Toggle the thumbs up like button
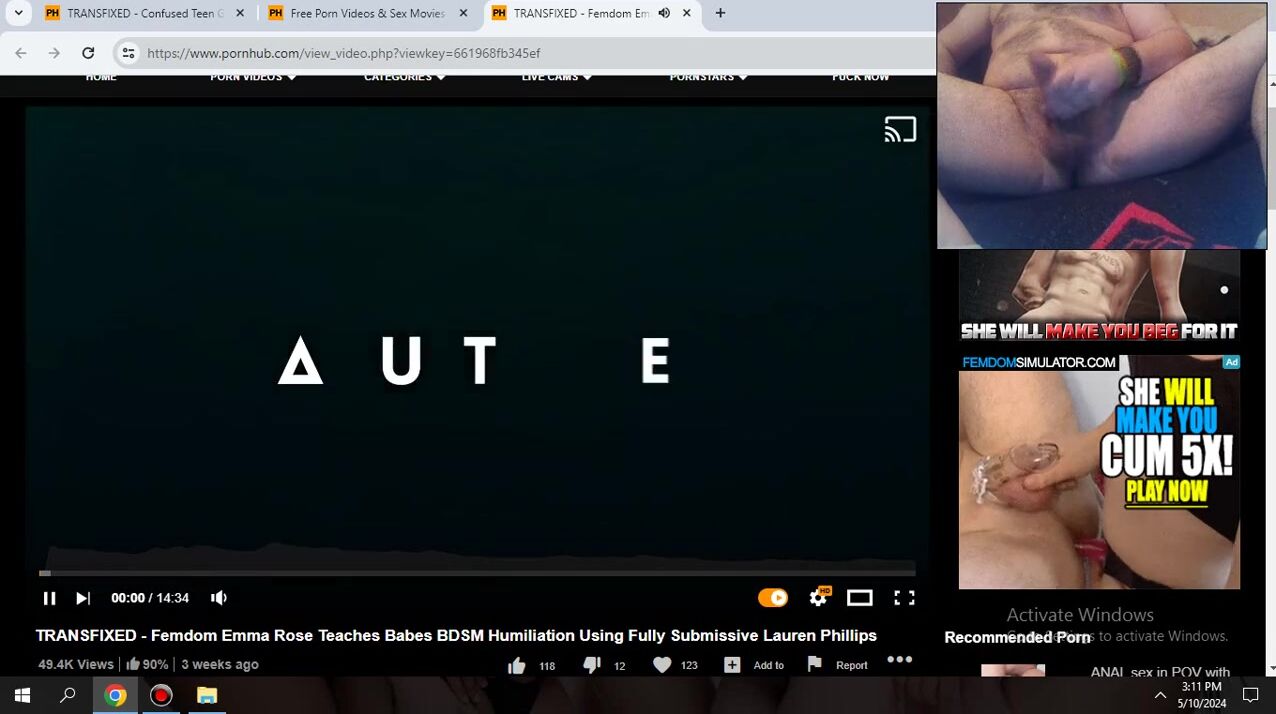 (517, 665)
